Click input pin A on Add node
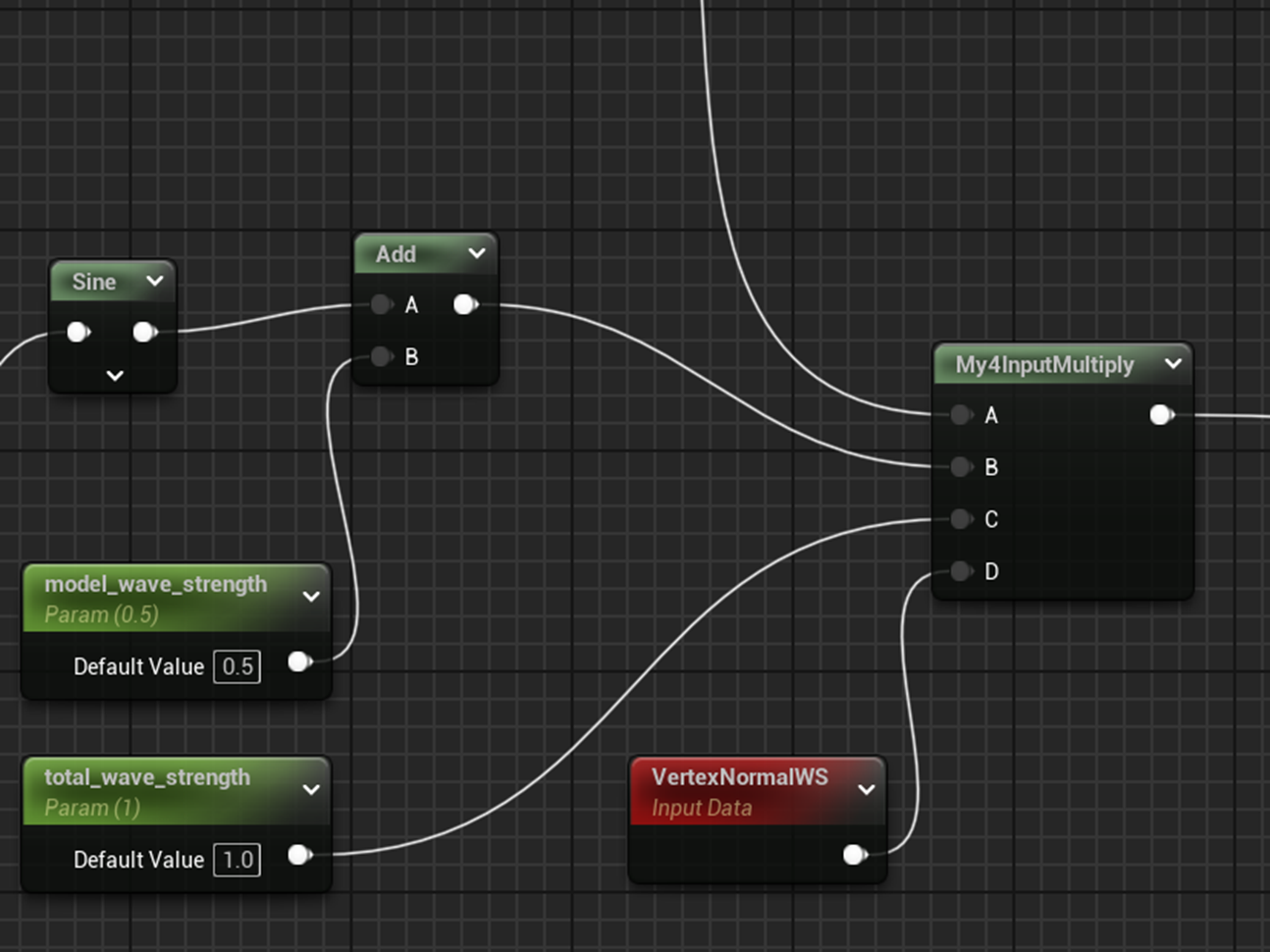 (x=382, y=305)
